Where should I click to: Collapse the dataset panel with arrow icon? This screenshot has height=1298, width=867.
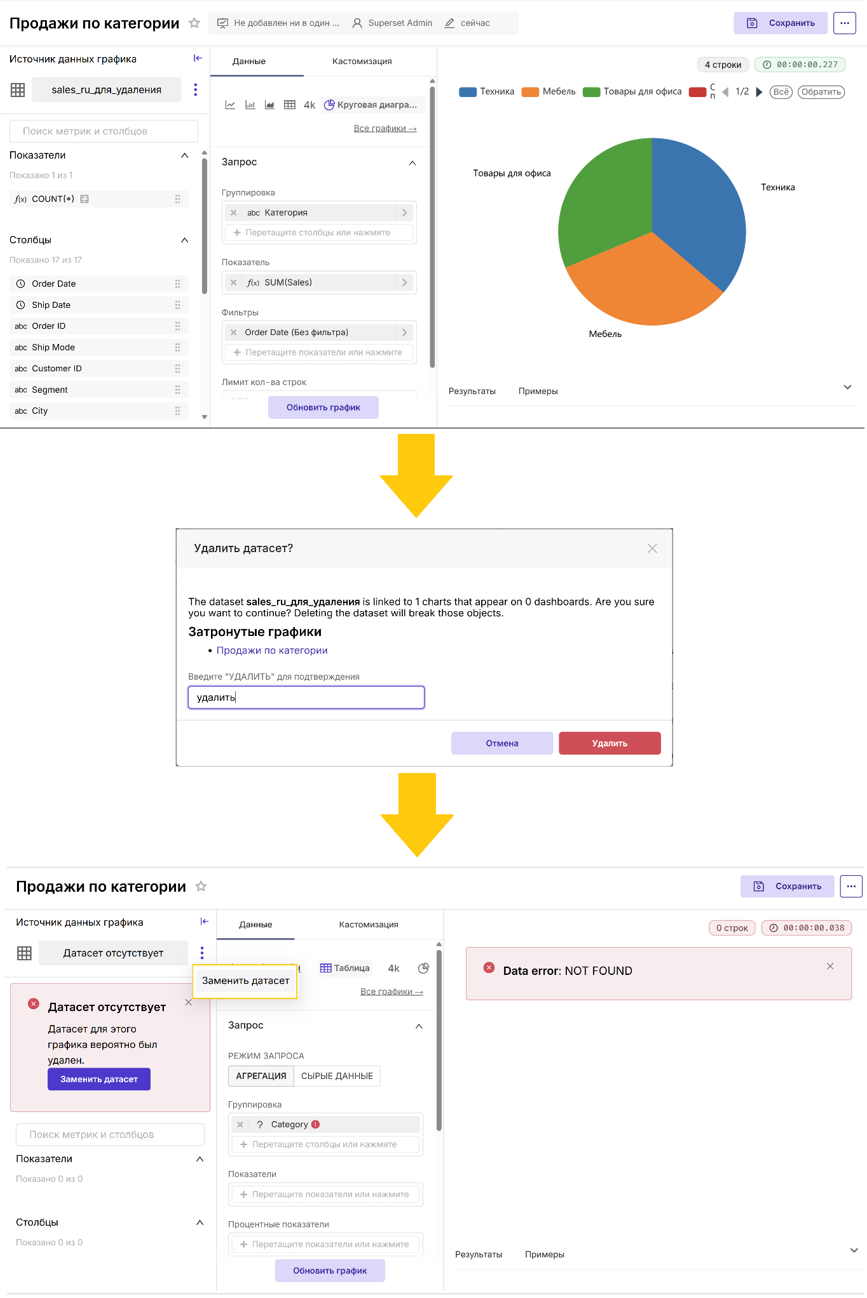pyautogui.click(x=197, y=59)
